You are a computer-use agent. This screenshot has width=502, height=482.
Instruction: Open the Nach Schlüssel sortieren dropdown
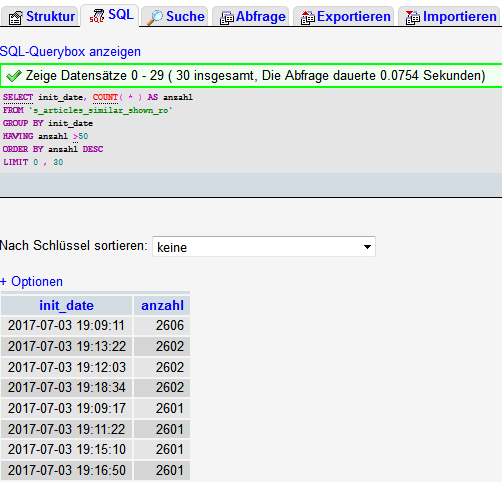pyautogui.click(x=264, y=247)
